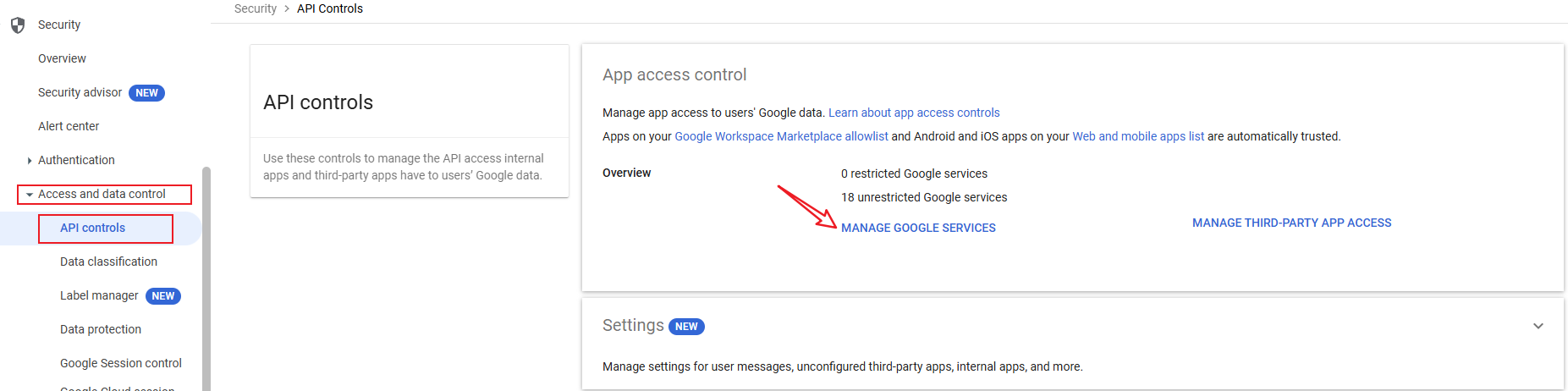Click Manage Third-Party App Access
The image size is (1568, 391).
pyautogui.click(x=1291, y=223)
